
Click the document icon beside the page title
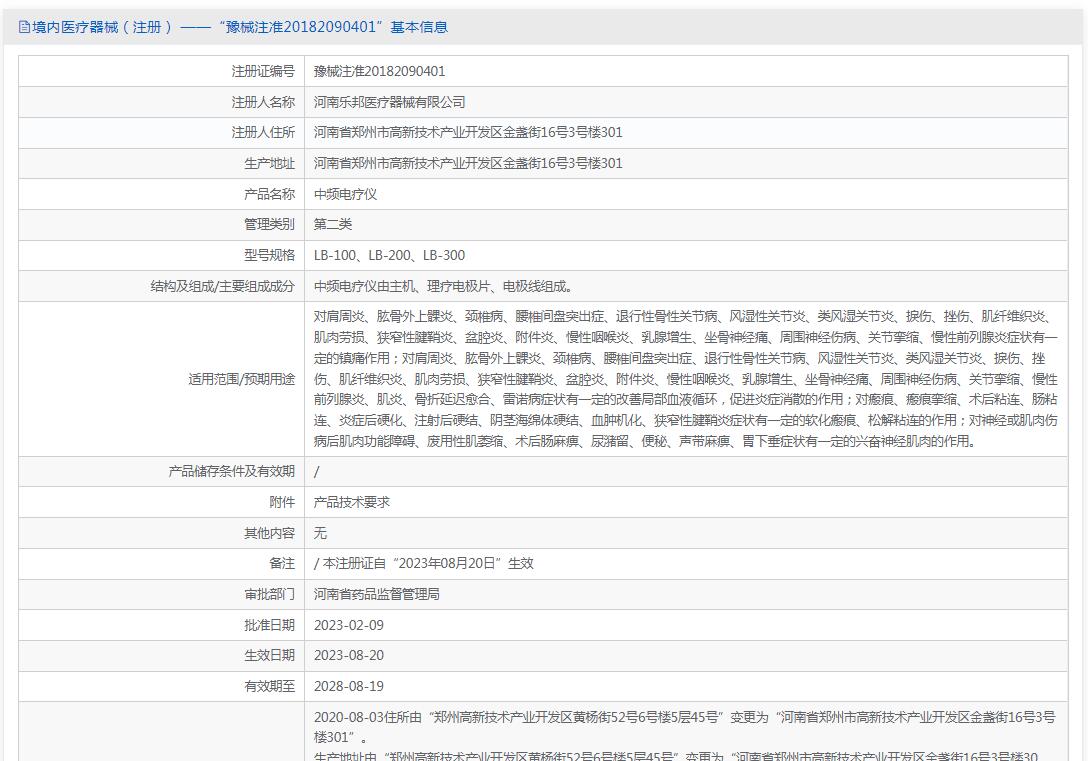pyautogui.click(x=24, y=27)
